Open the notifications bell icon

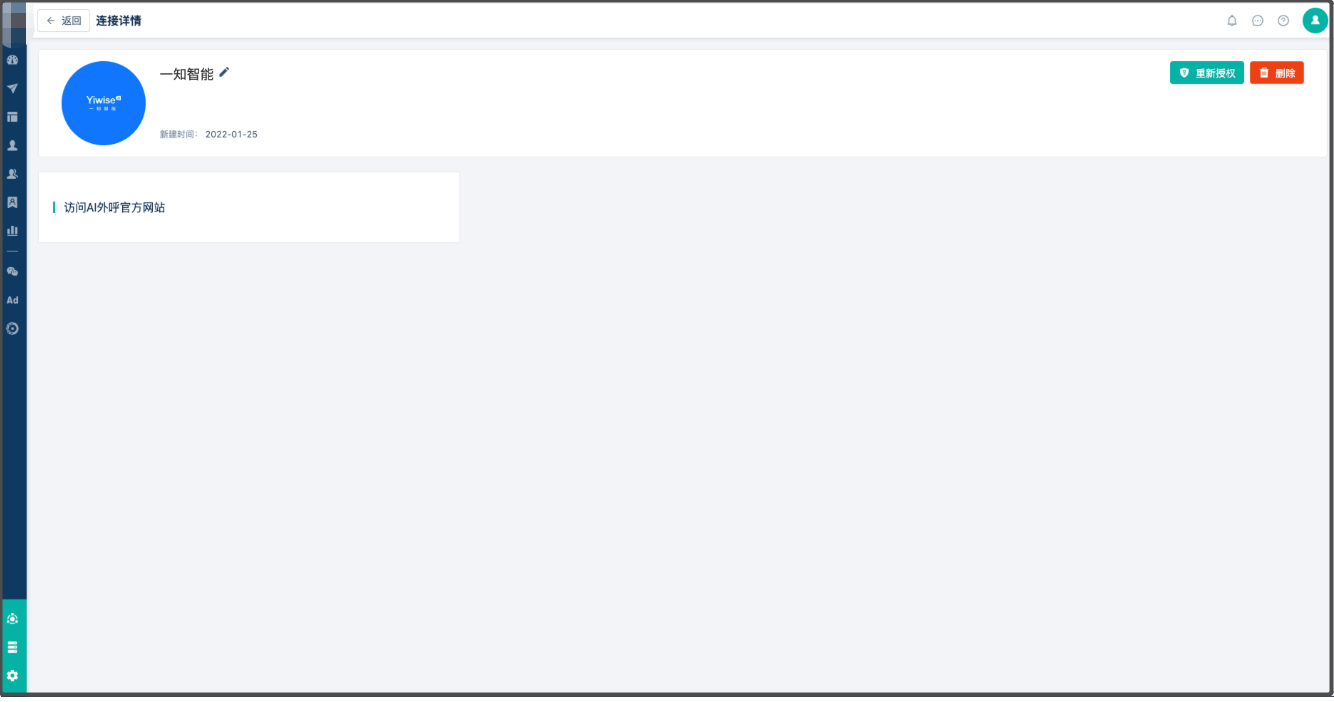coord(1232,20)
